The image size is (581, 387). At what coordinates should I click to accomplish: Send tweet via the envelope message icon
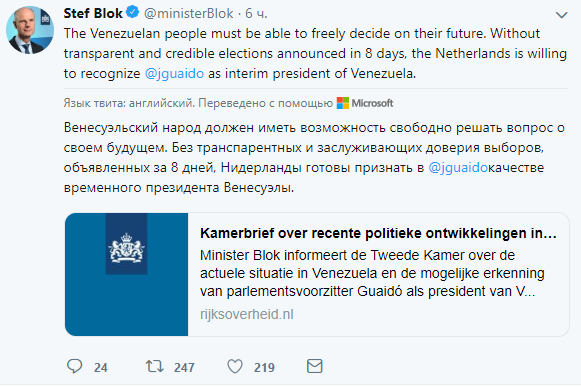[x=315, y=366]
